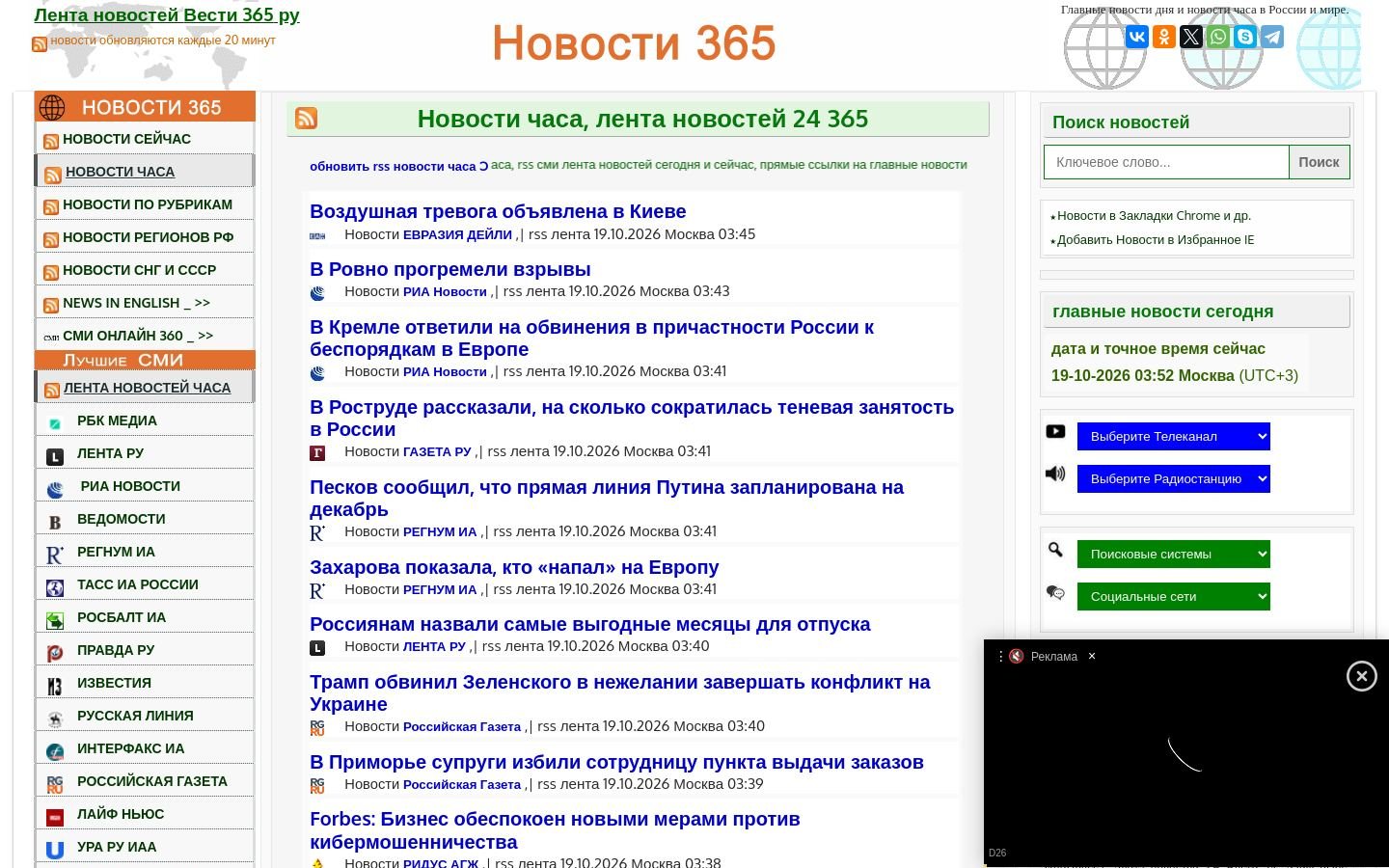
Task: Unmute the ad video speaker icon
Action: tap(1017, 656)
